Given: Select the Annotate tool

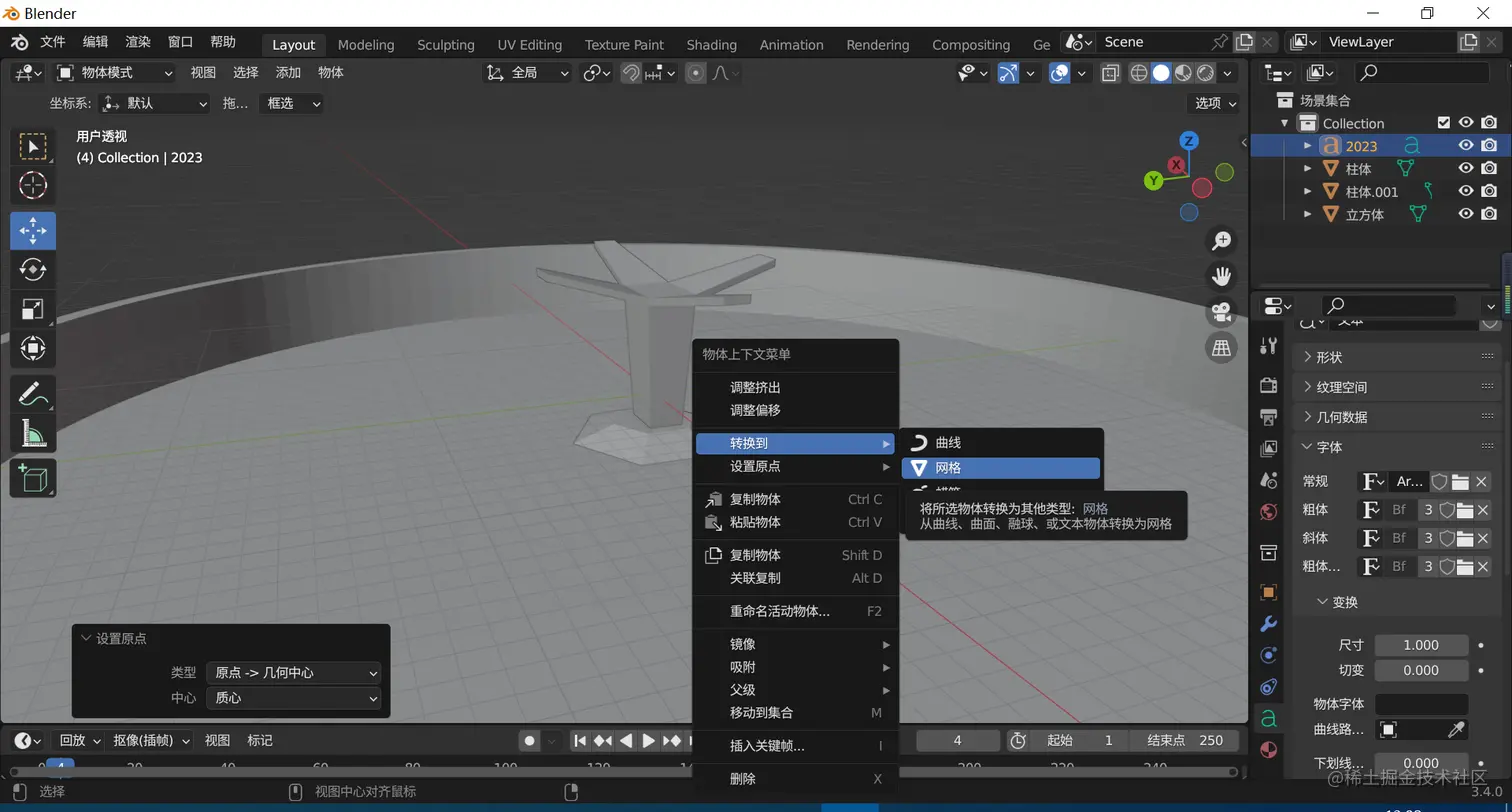Looking at the screenshot, I should (x=33, y=393).
